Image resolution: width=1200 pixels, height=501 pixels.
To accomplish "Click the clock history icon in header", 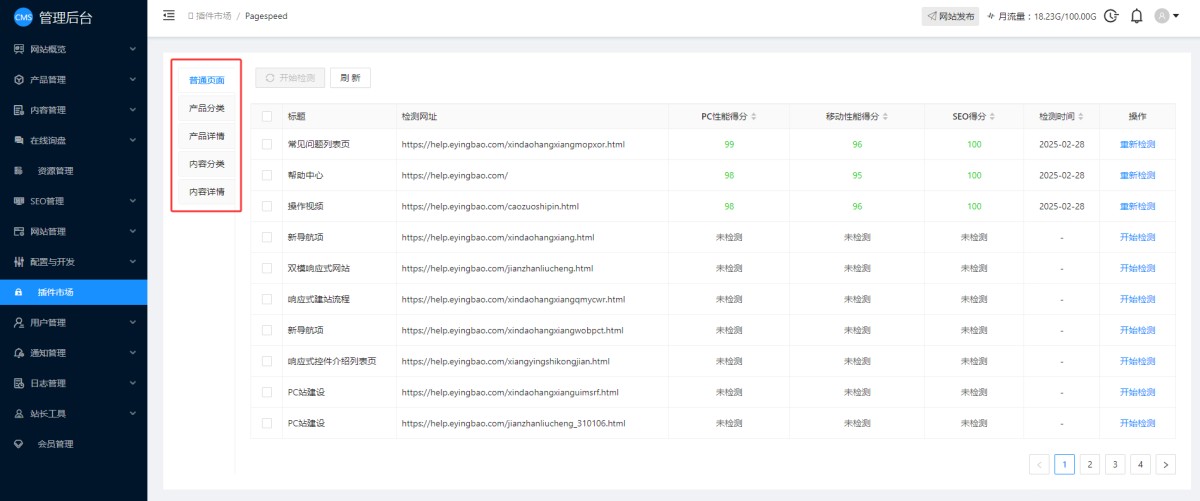I will (1111, 16).
